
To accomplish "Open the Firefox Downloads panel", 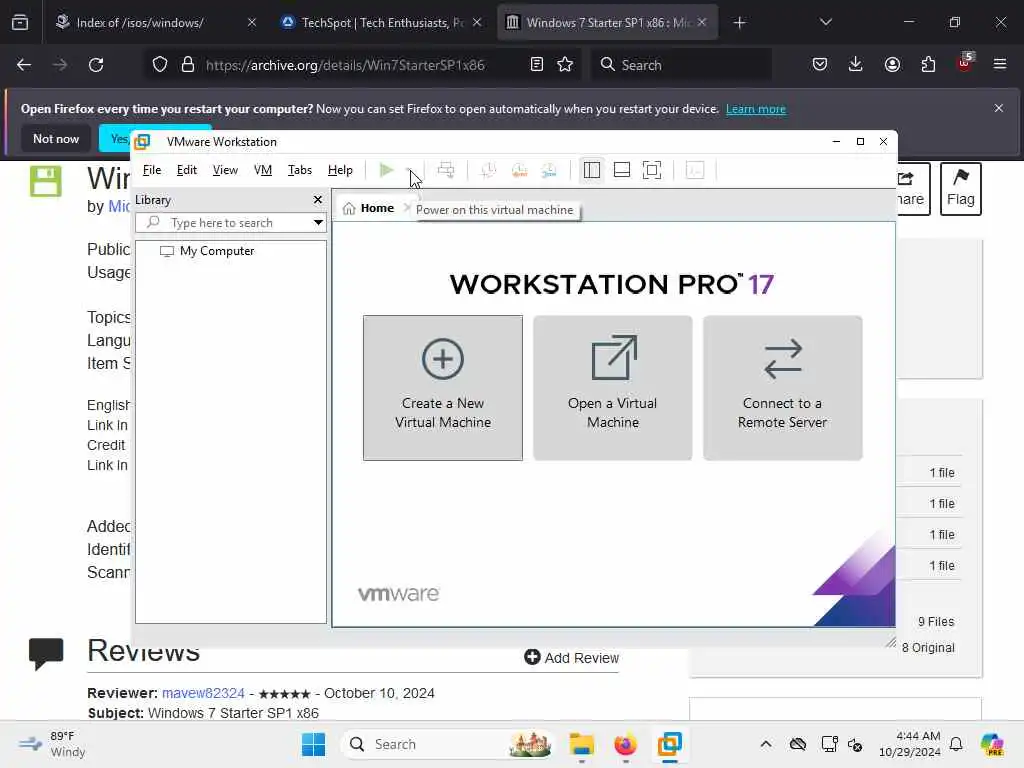I will 856,65.
